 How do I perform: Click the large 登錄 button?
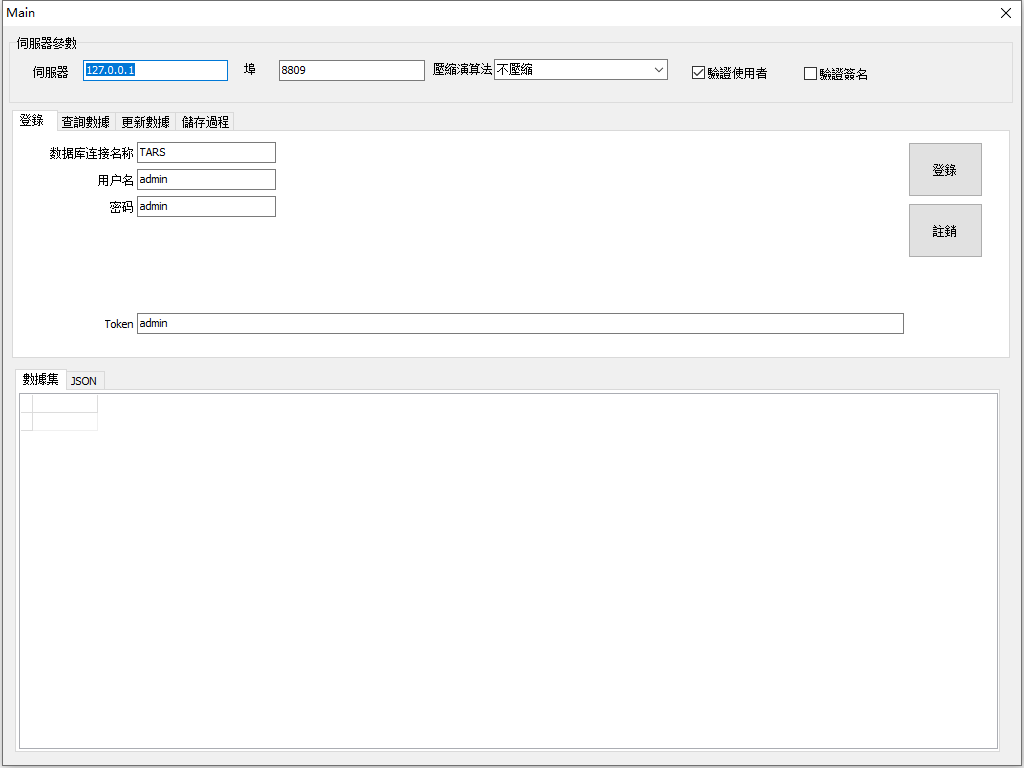pos(945,170)
